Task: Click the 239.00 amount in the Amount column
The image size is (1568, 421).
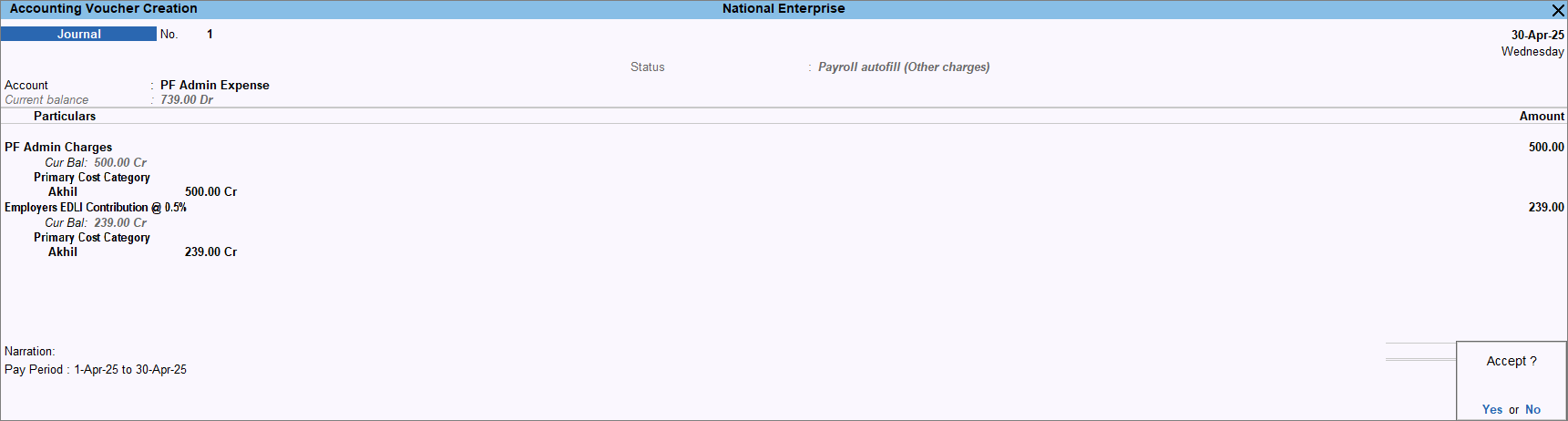Action: [x=1545, y=207]
